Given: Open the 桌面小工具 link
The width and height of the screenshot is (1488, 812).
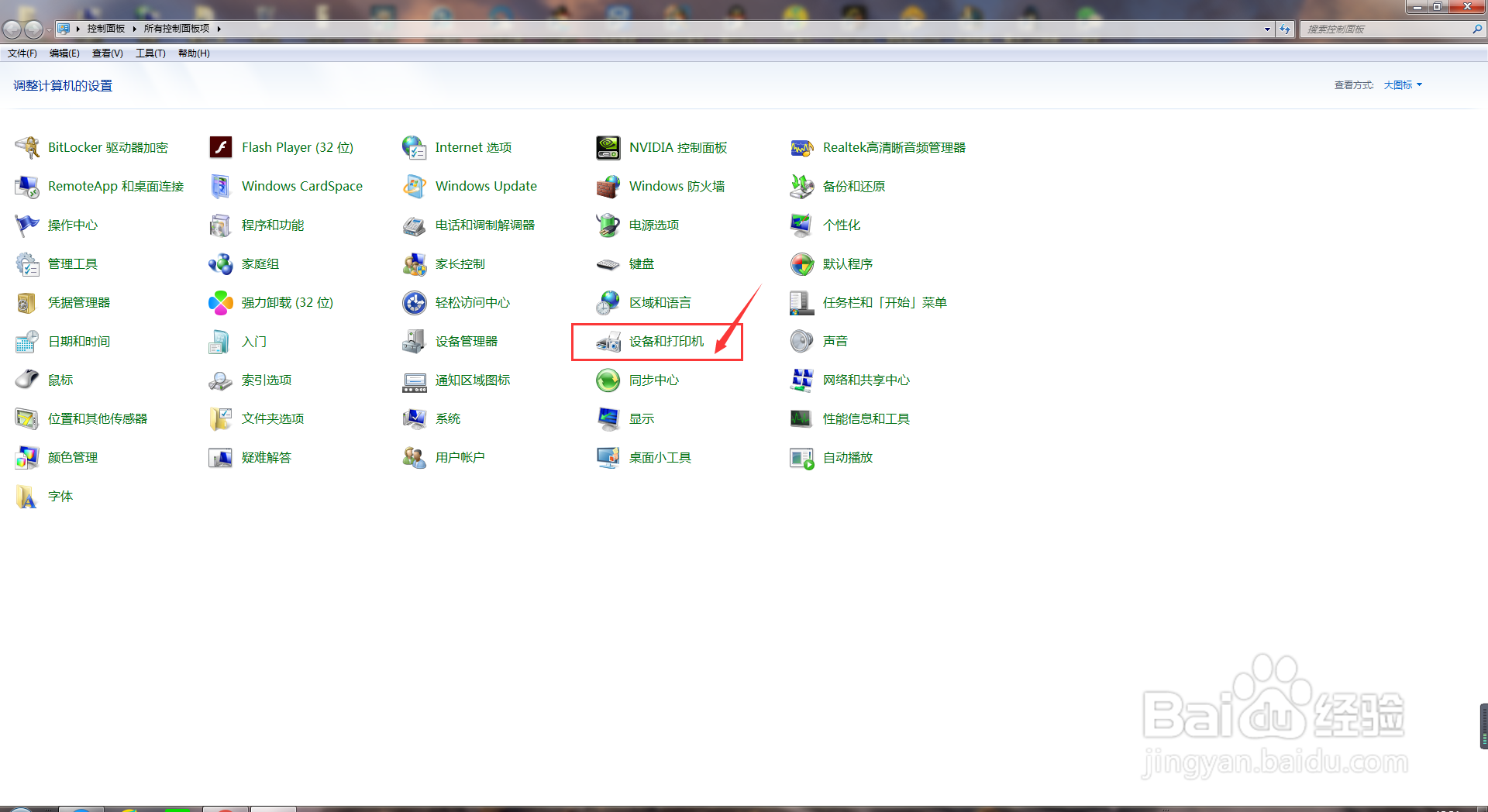Looking at the screenshot, I should pyautogui.click(x=660, y=457).
